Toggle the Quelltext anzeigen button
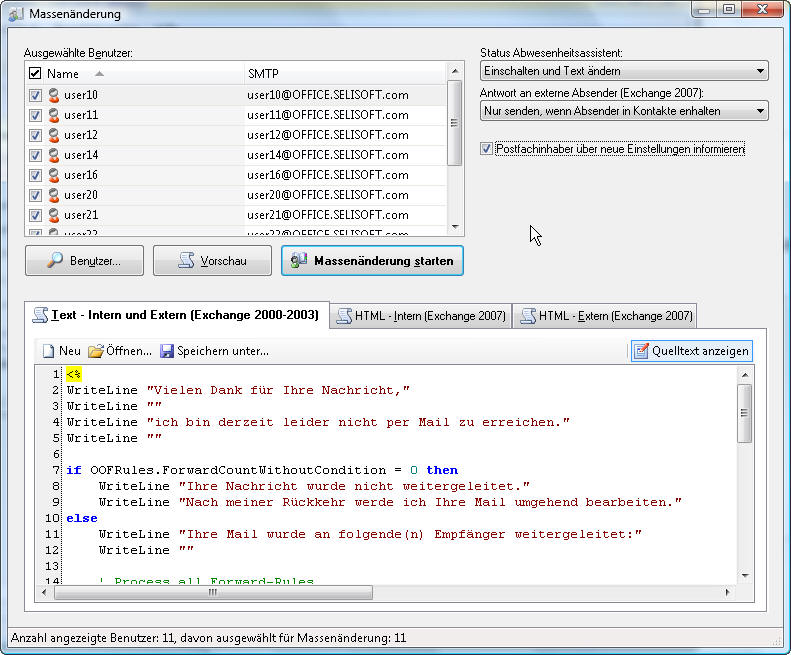The width and height of the screenshot is (791, 655). pos(692,351)
